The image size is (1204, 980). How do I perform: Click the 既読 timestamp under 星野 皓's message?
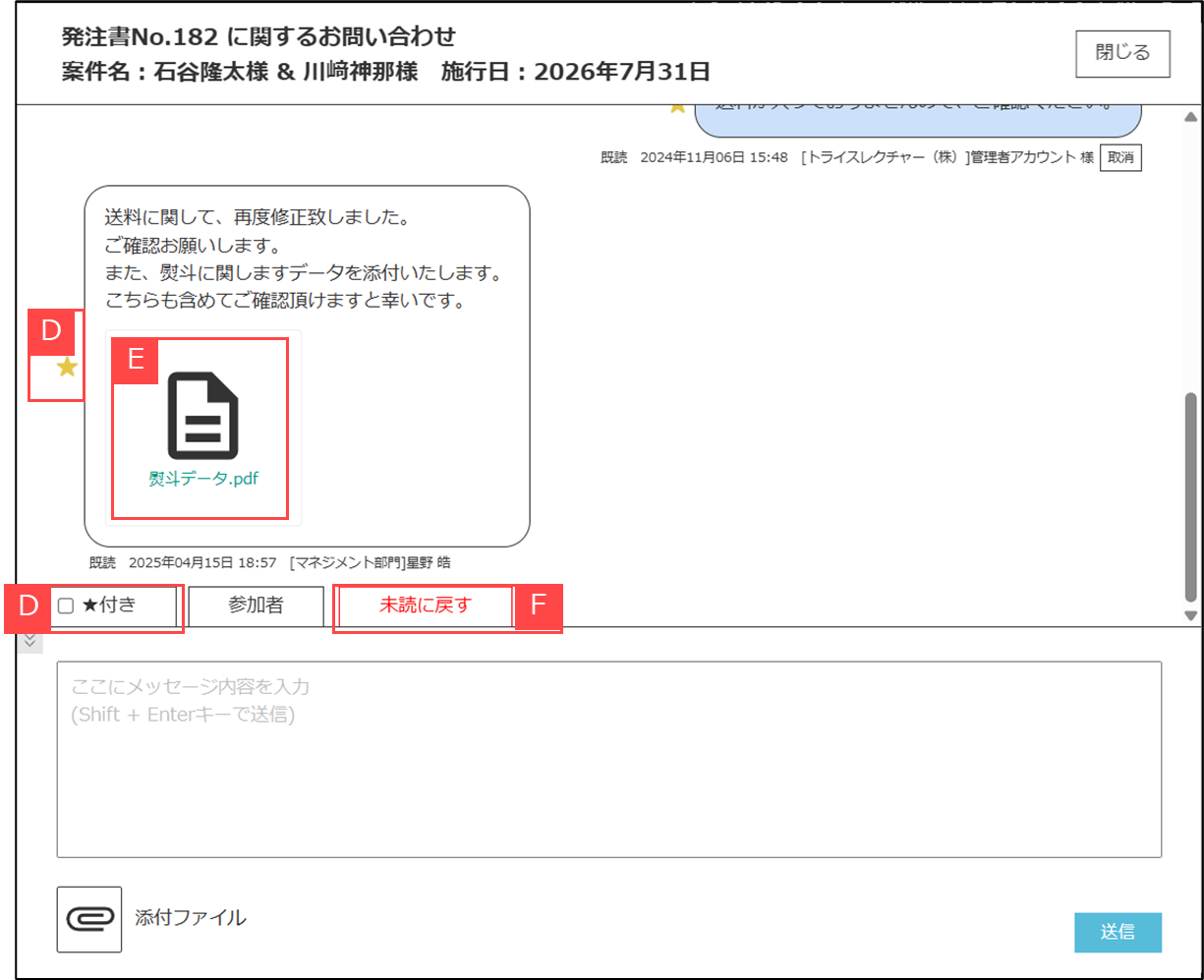tap(269, 563)
